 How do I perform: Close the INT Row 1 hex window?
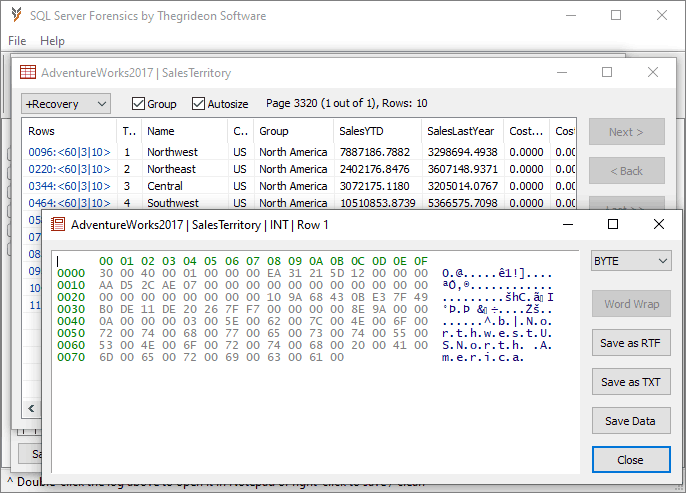coord(659,224)
